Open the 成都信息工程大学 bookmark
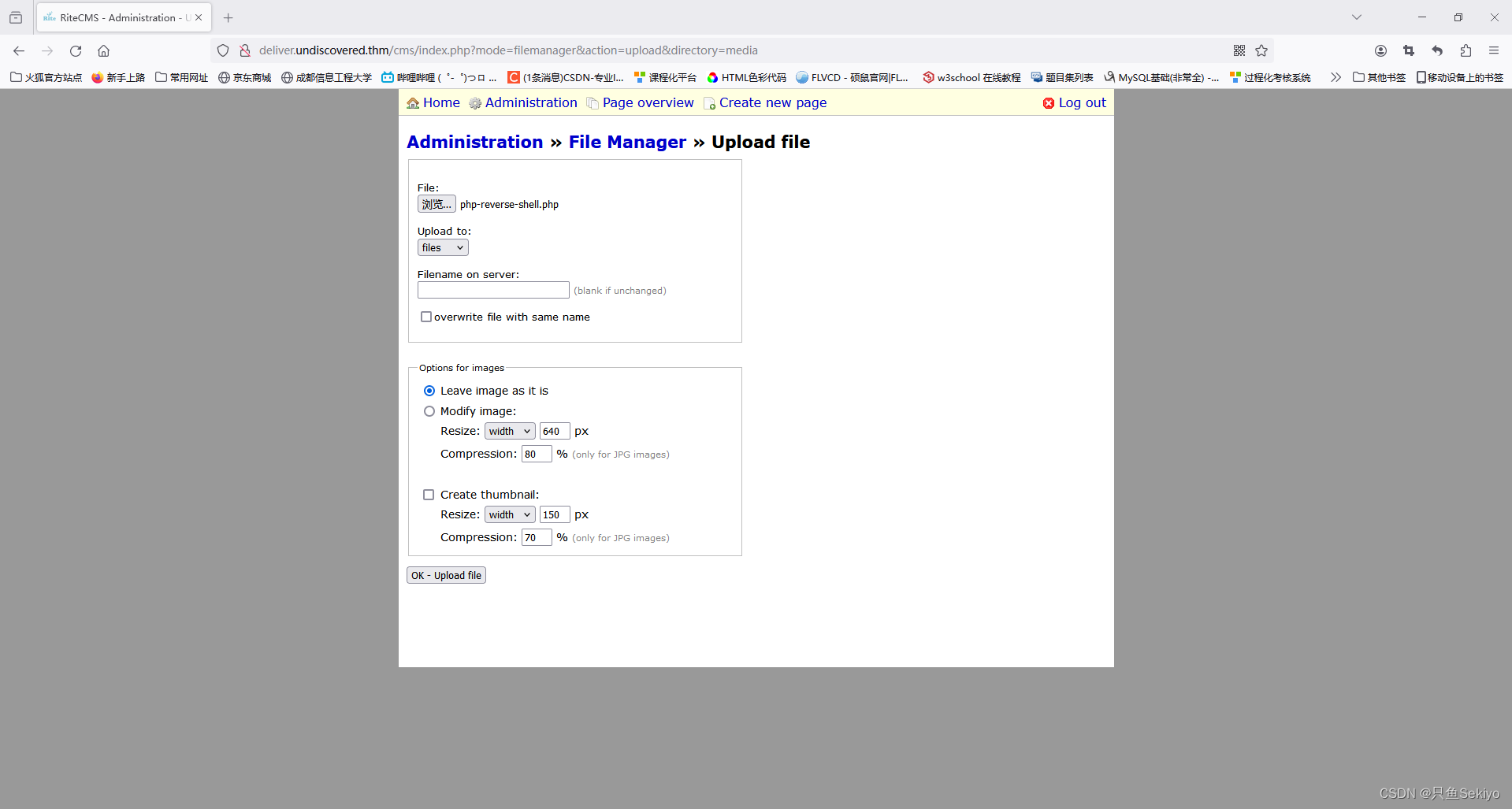 click(326, 77)
